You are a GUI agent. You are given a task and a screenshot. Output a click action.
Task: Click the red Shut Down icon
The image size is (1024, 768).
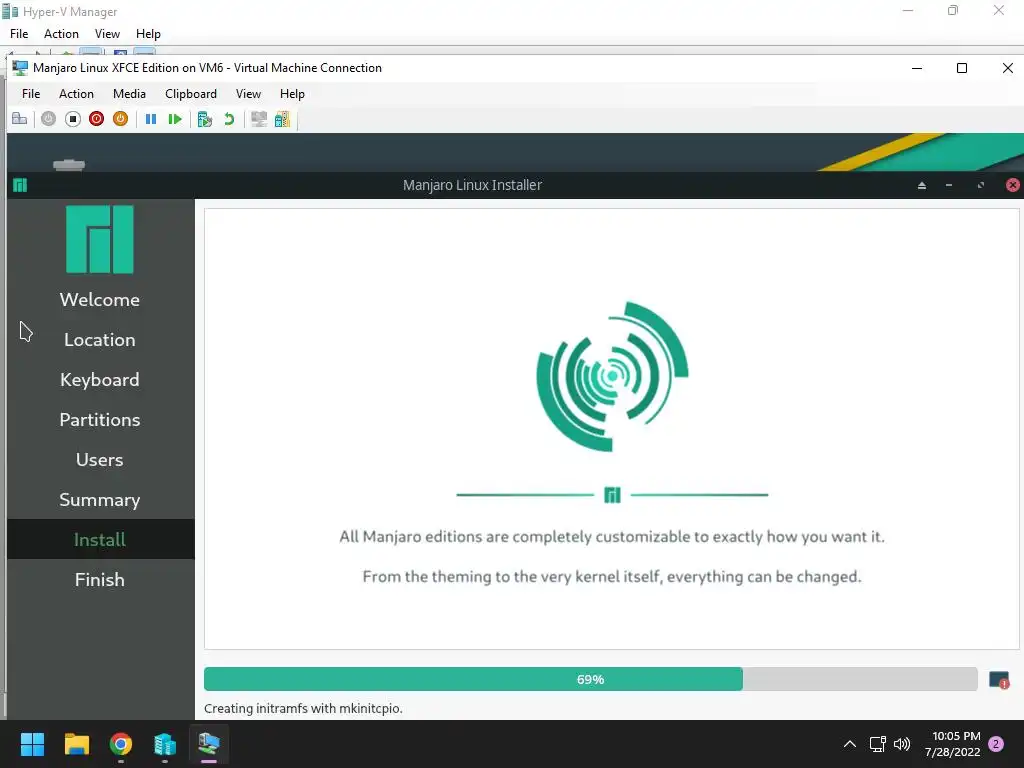(x=97, y=119)
